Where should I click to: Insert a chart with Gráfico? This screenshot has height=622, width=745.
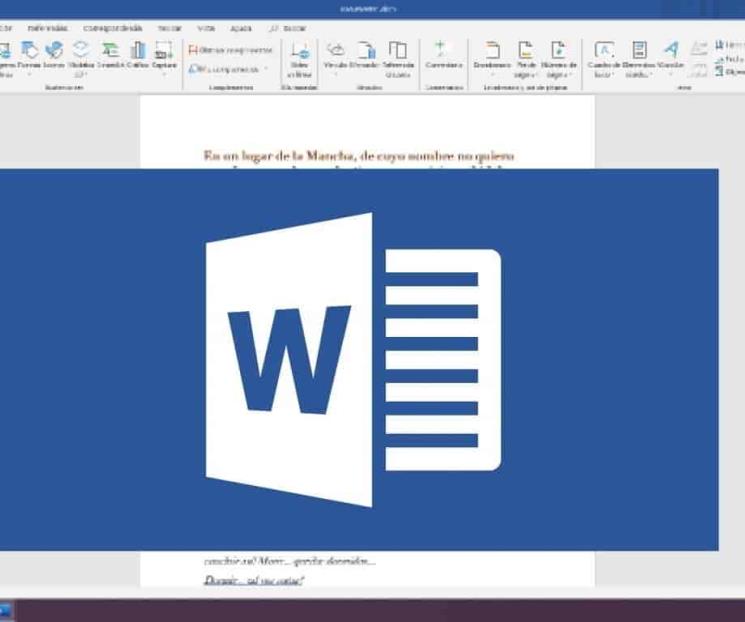point(138,56)
